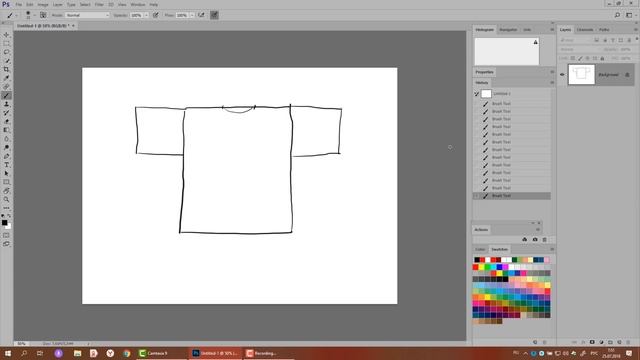
Task: Open the Histogram panel menu
Action: tap(552, 30)
